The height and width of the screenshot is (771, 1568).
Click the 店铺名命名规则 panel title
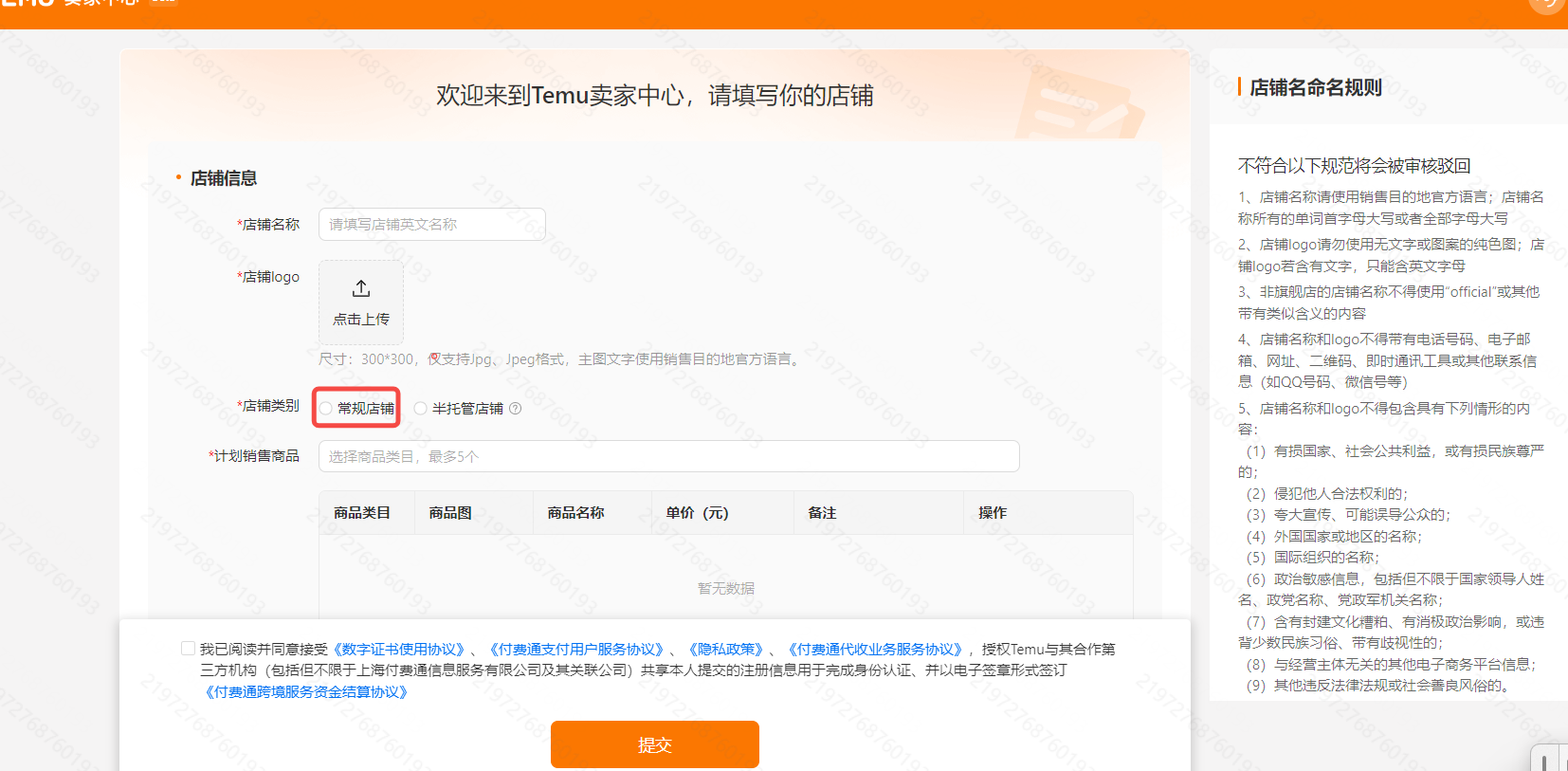pos(1316,87)
